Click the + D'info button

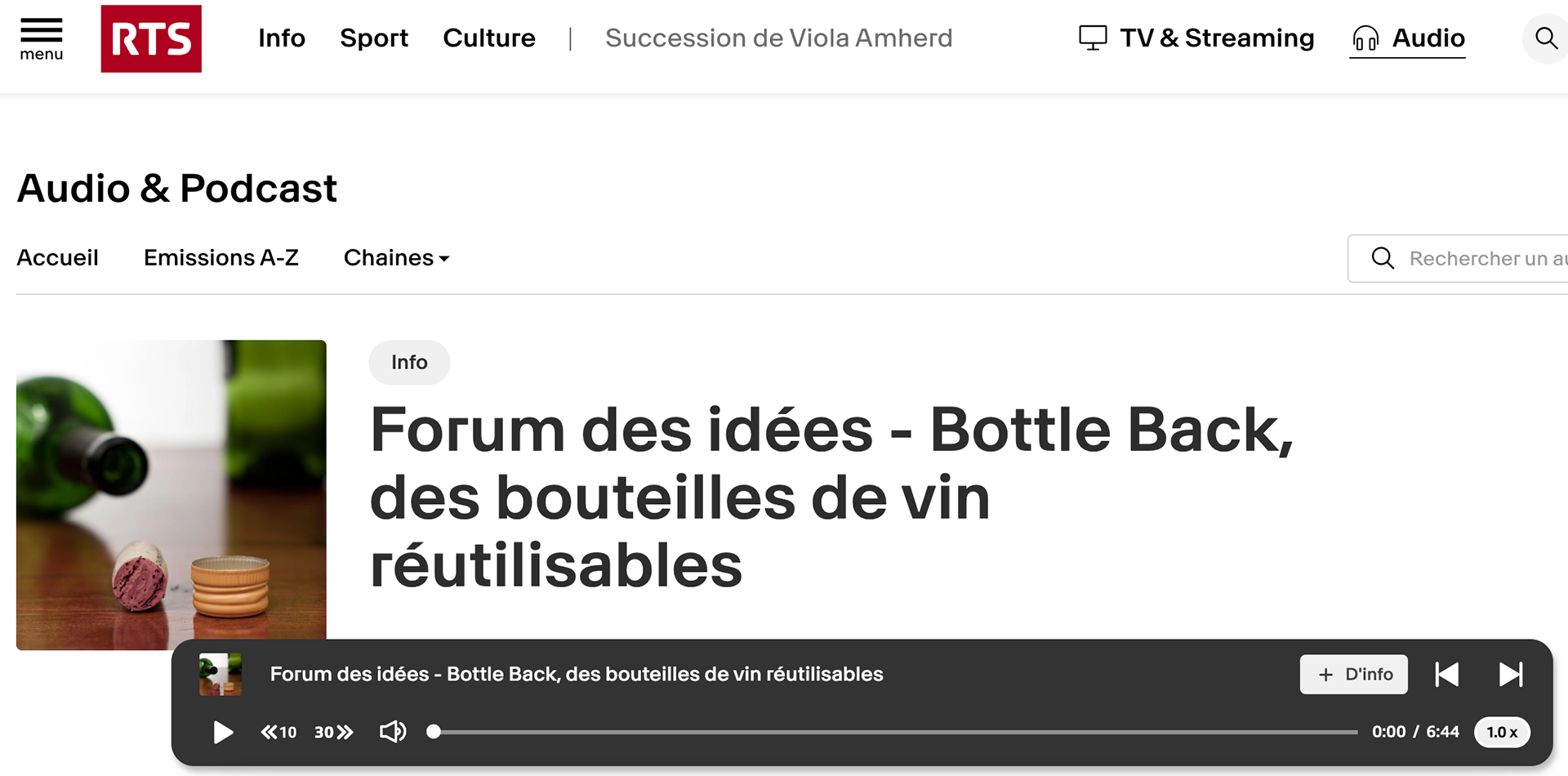click(x=1354, y=674)
